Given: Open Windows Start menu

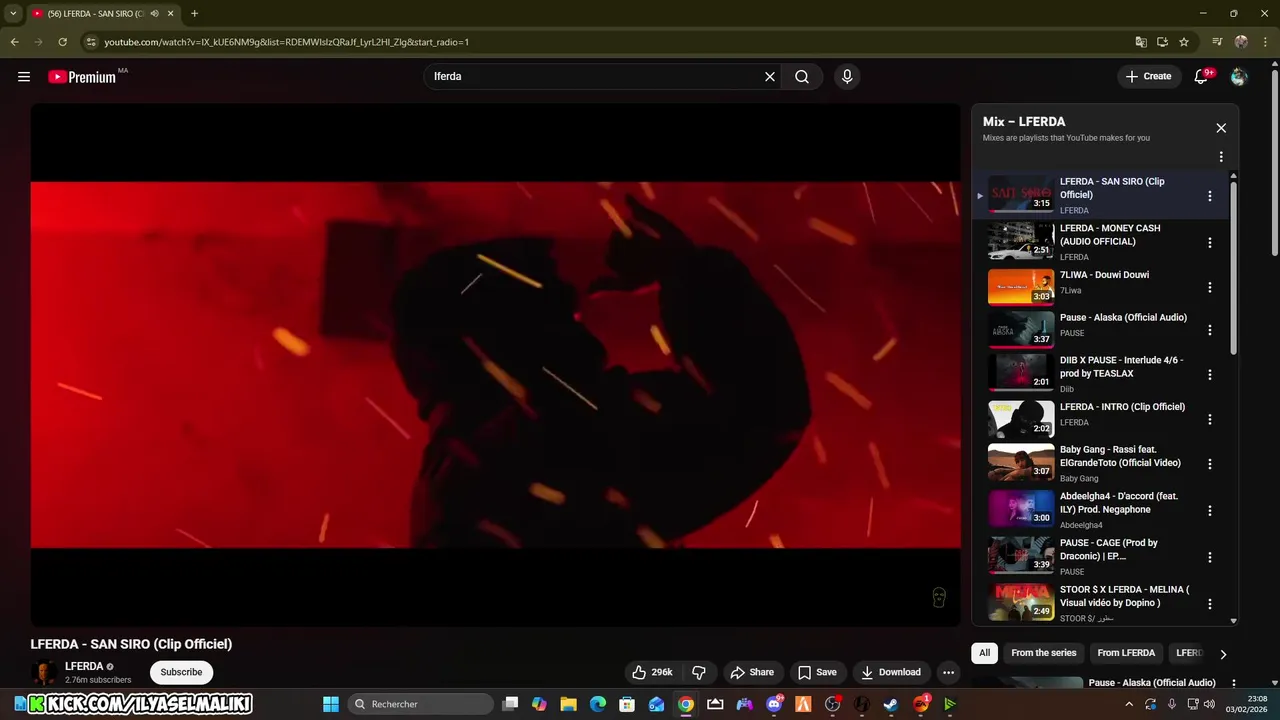Looking at the screenshot, I should pos(331,704).
